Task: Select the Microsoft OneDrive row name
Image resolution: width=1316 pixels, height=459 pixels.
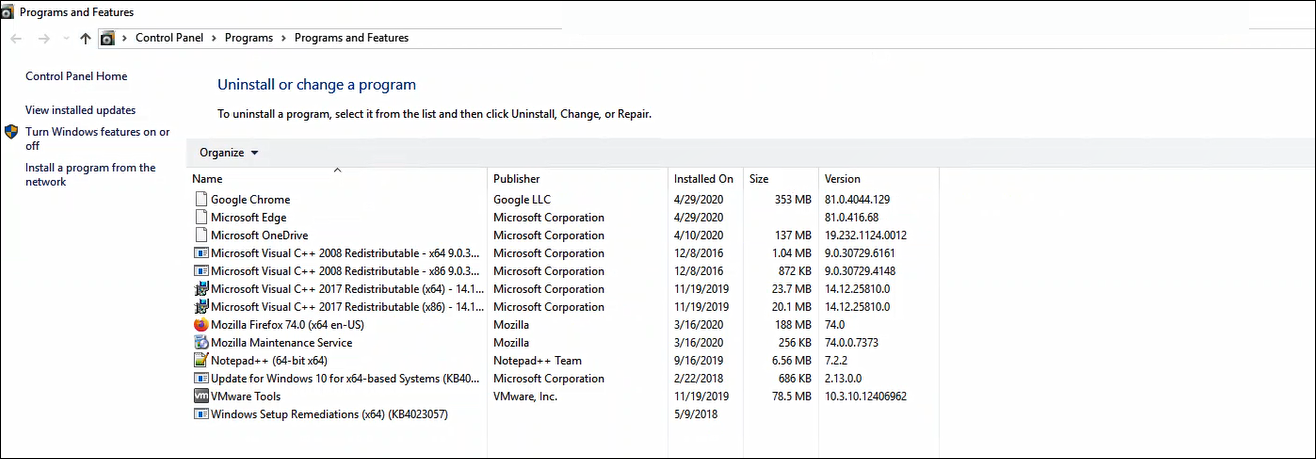Action: click(x=258, y=236)
